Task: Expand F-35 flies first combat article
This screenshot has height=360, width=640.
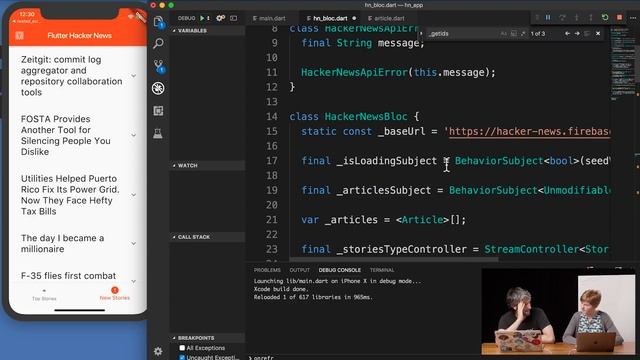Action: [134, 282]
